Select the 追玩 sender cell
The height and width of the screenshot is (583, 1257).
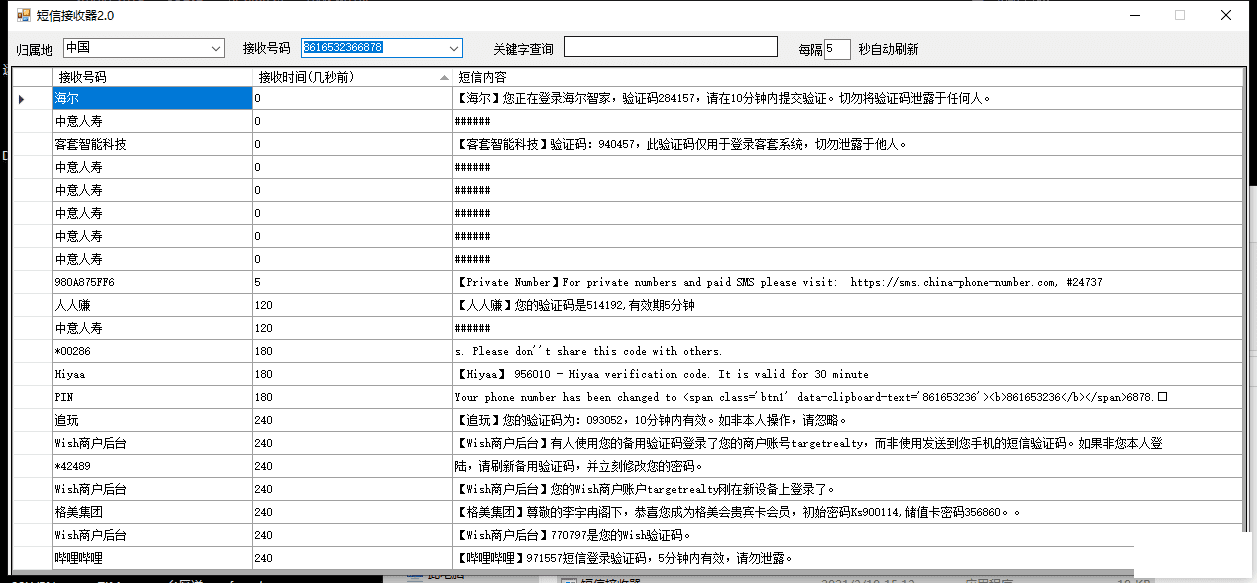coord(152,420)
